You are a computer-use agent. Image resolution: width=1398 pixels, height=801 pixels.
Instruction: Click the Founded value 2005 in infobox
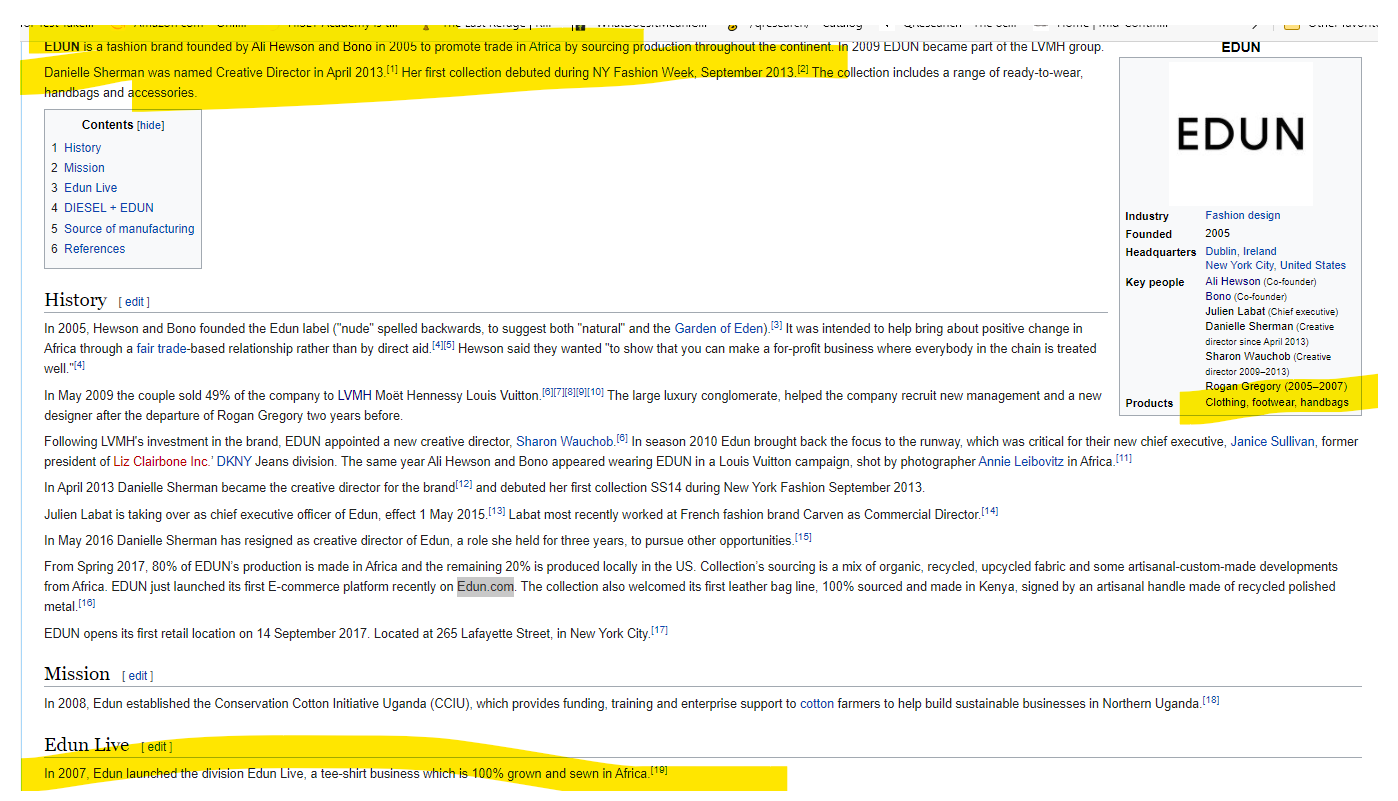click(1217, 234)
